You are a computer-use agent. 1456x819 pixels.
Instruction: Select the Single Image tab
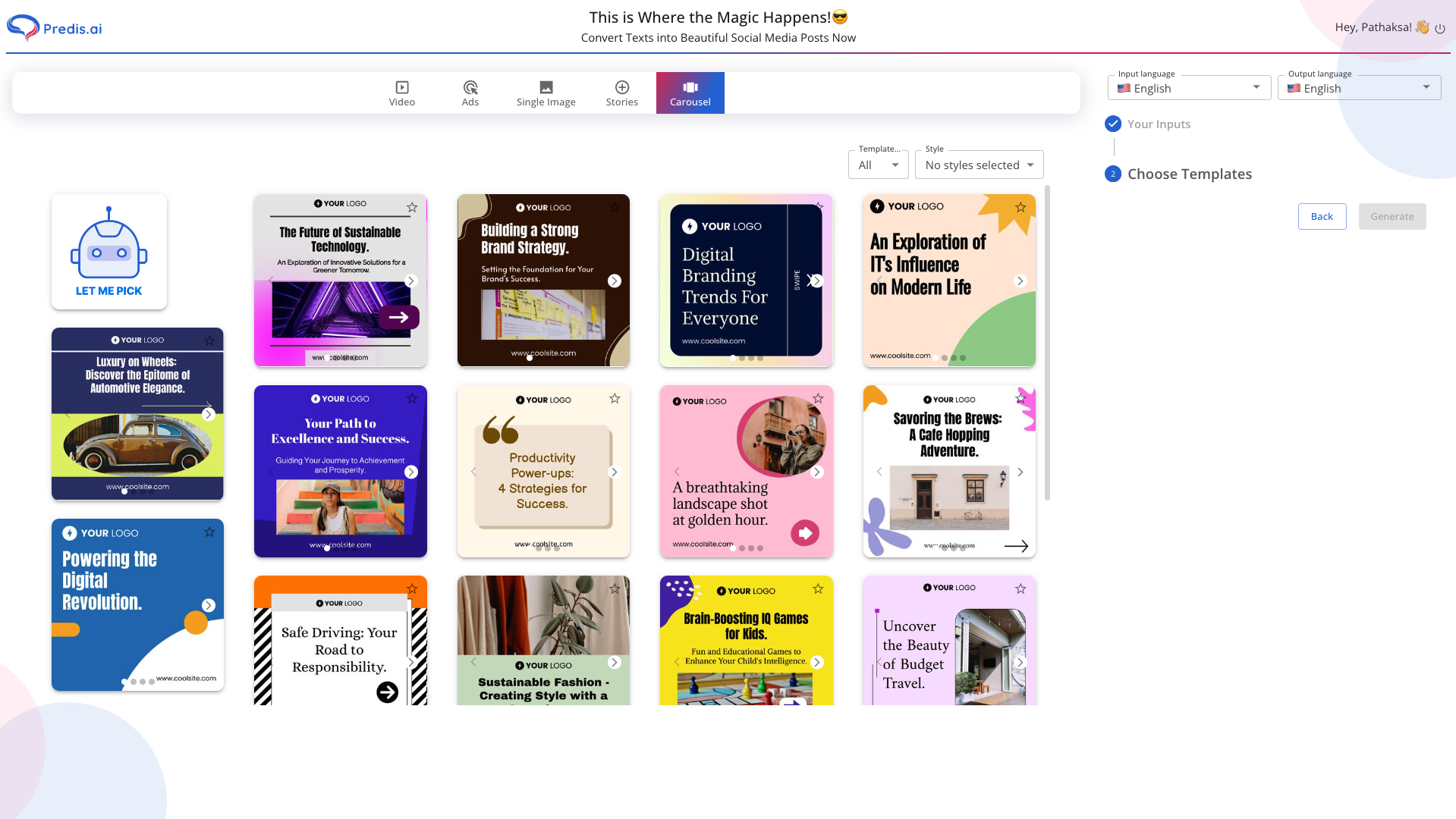tap(546, 93)
